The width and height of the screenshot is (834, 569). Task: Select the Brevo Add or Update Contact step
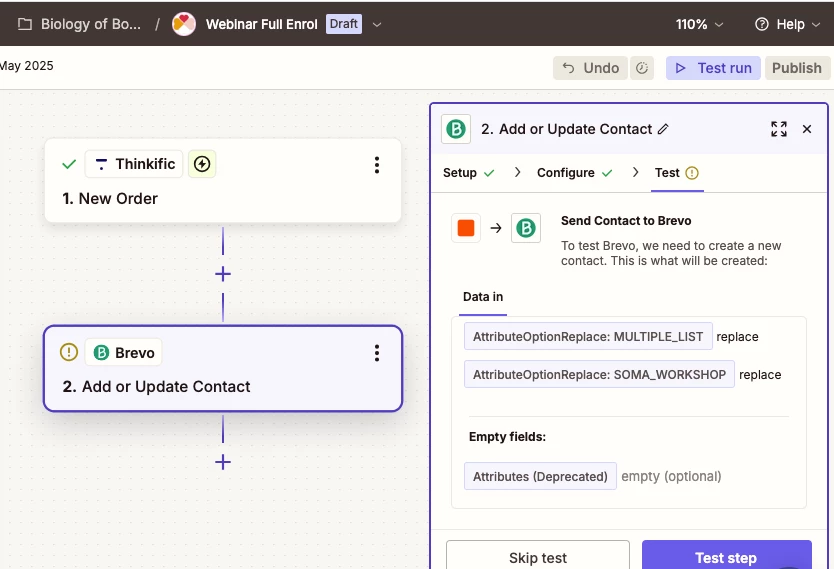click(222, 369)
